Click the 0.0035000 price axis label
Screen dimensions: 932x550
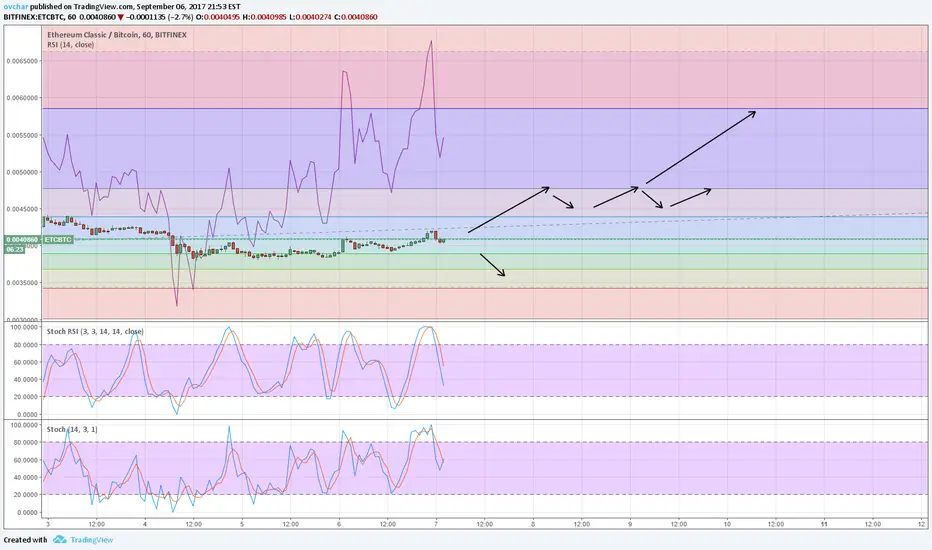(22, 283)
